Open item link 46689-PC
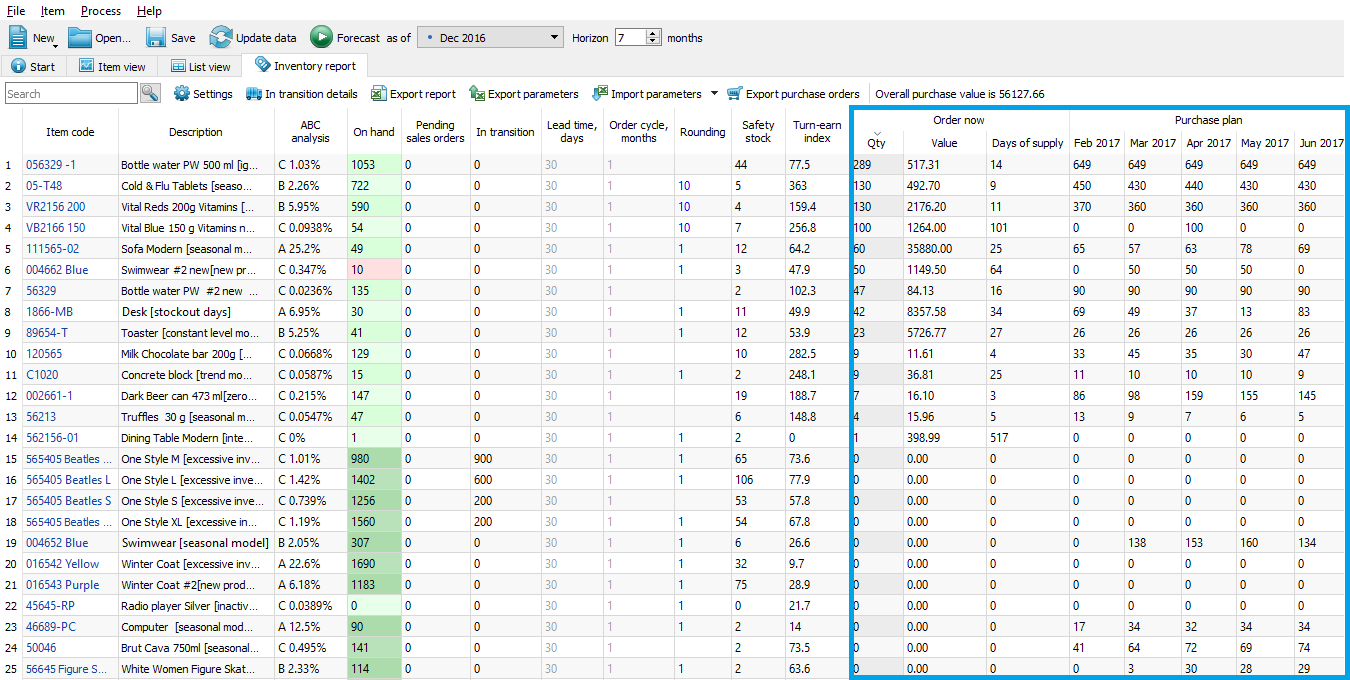The height and width of the screenshot is (680, 1350). click(x=52, y=627)
